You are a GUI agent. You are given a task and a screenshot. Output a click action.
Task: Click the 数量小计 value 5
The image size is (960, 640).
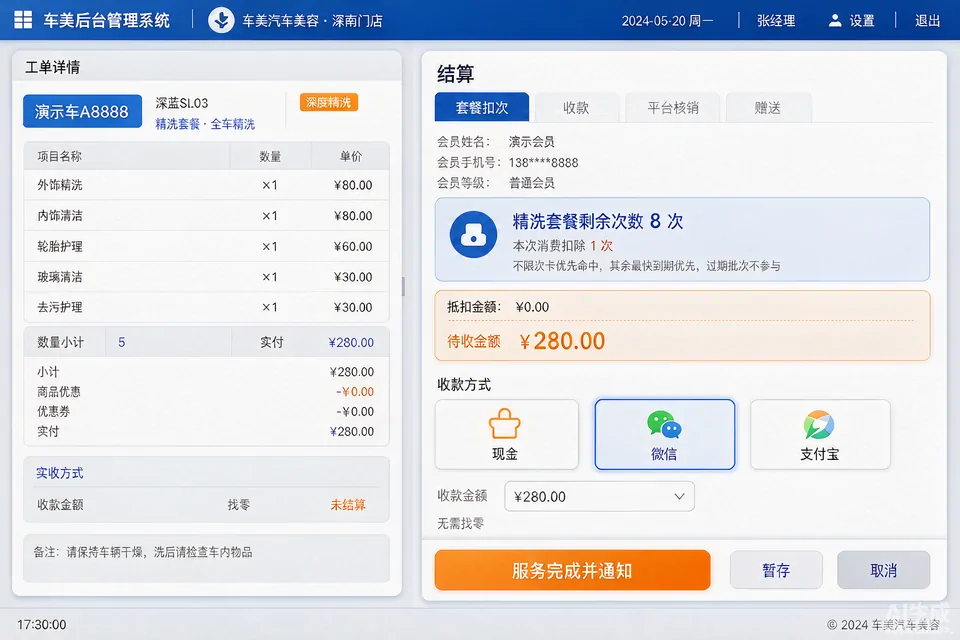point(122,342)
